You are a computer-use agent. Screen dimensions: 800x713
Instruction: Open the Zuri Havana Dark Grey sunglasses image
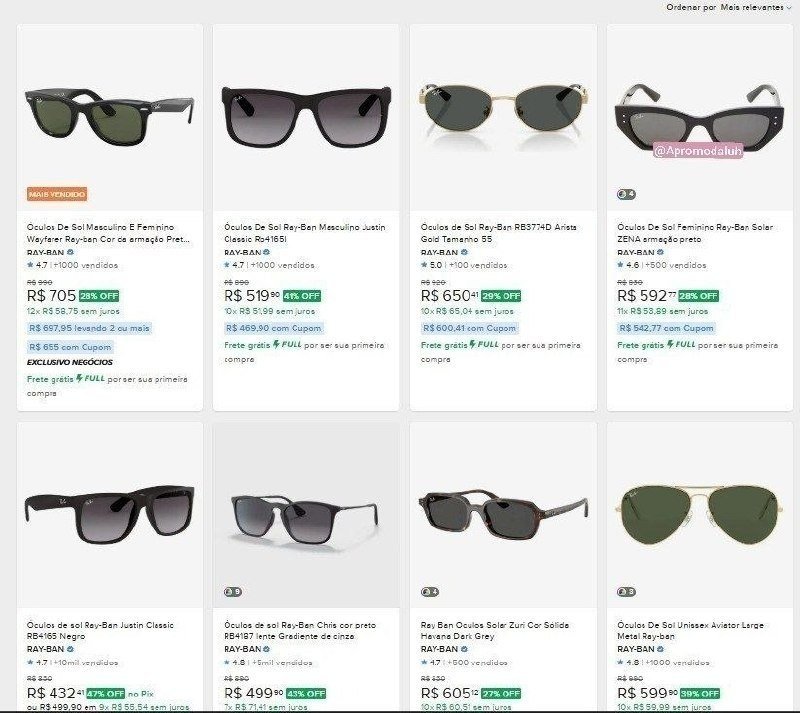click(x=503, y=515)
